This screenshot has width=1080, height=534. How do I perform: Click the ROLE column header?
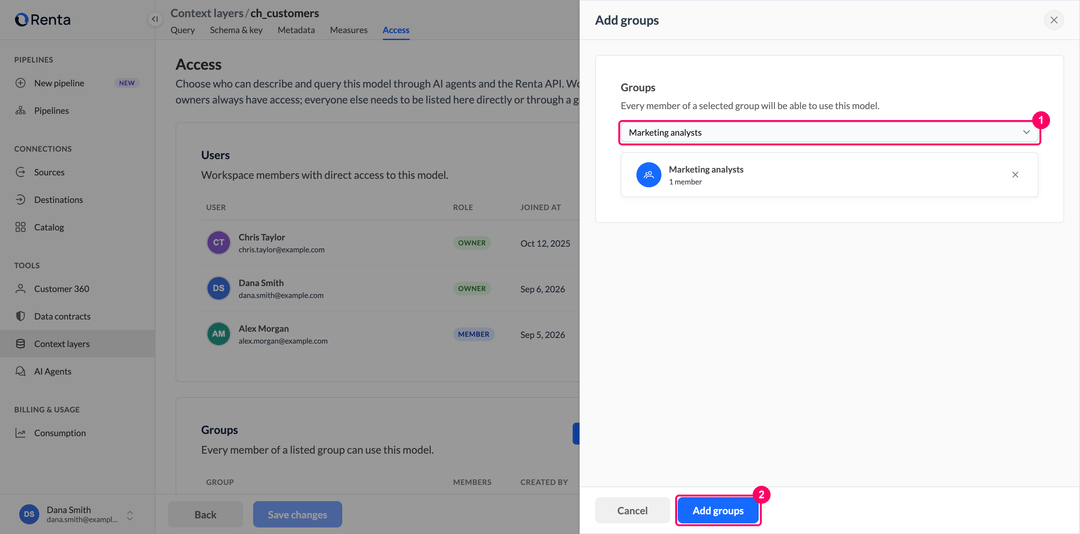(463, 207)
